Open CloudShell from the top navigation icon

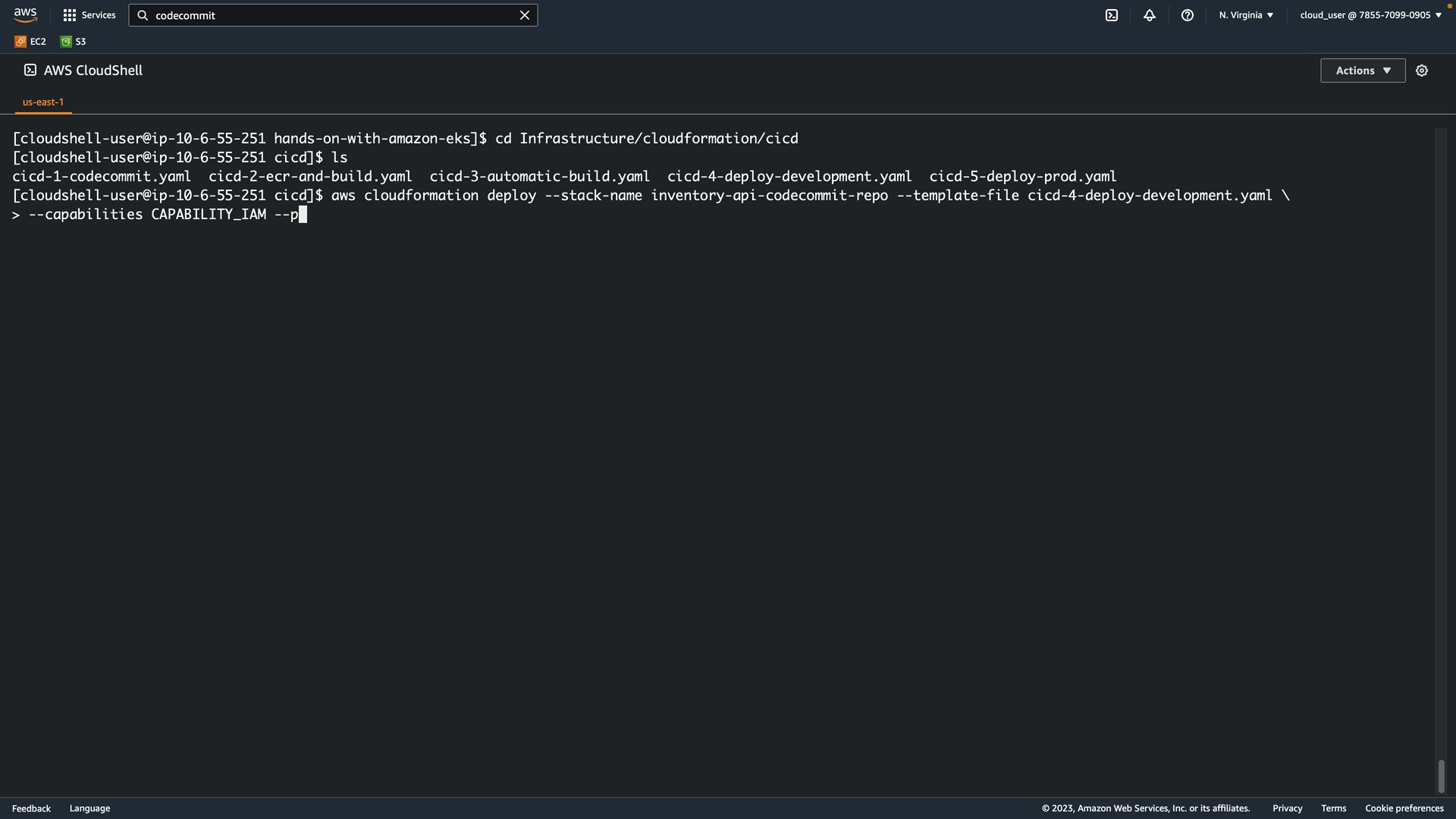click(x=1112, y=15)
